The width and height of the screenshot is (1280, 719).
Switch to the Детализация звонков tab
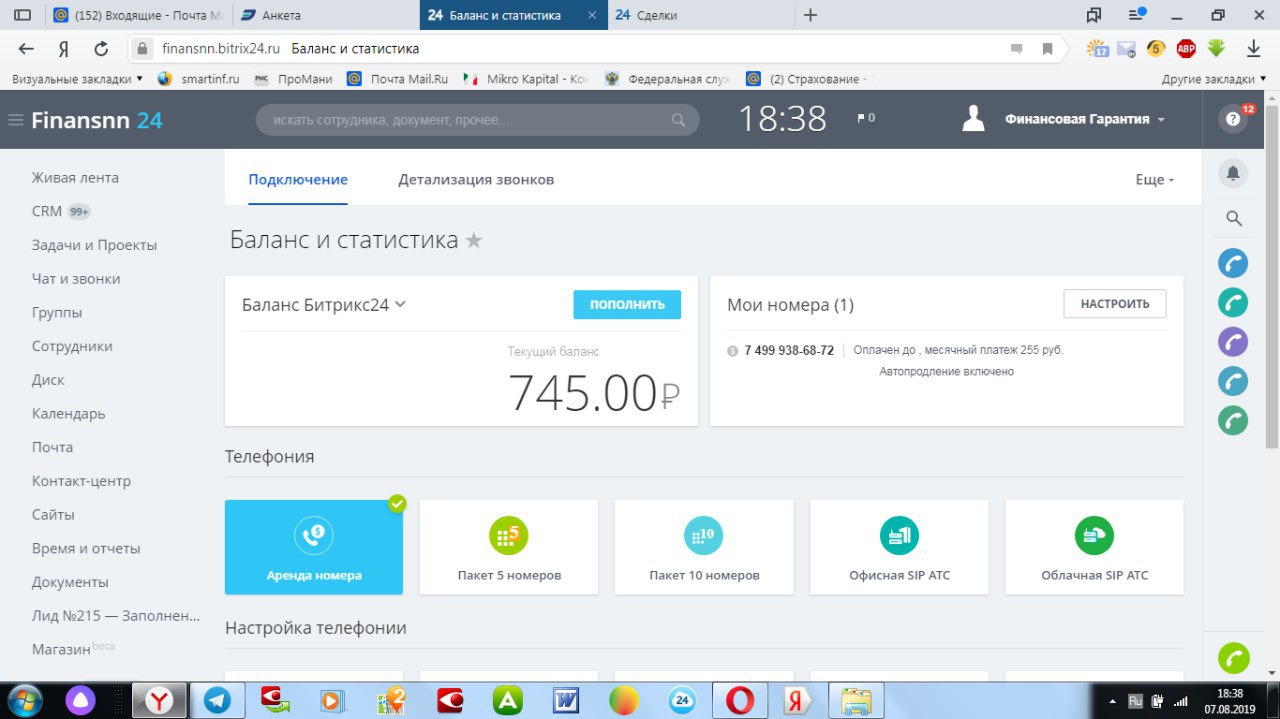(x=476, y=180)
